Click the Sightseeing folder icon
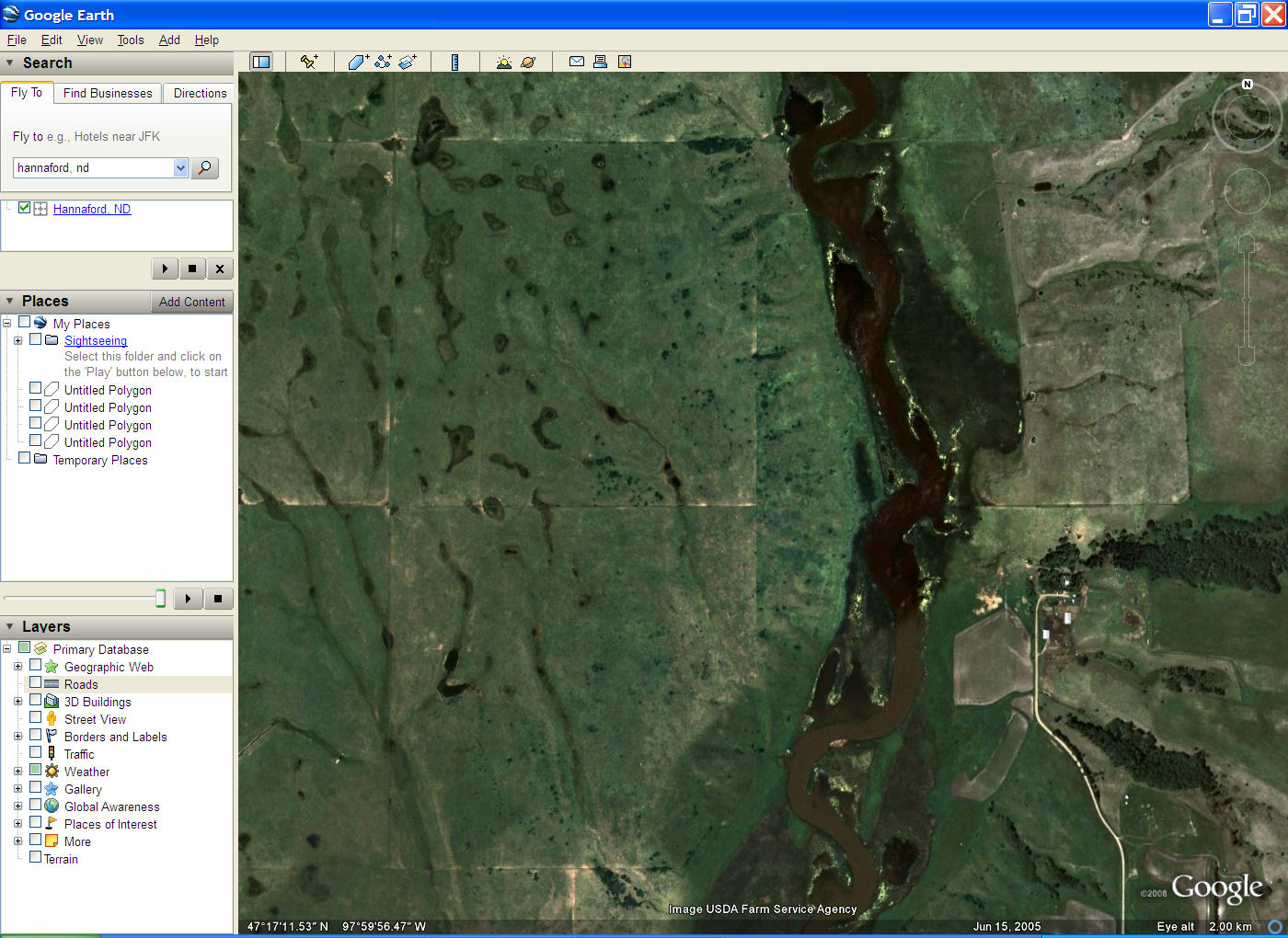Screen dimensions: 1288x938 click(52, 339)
